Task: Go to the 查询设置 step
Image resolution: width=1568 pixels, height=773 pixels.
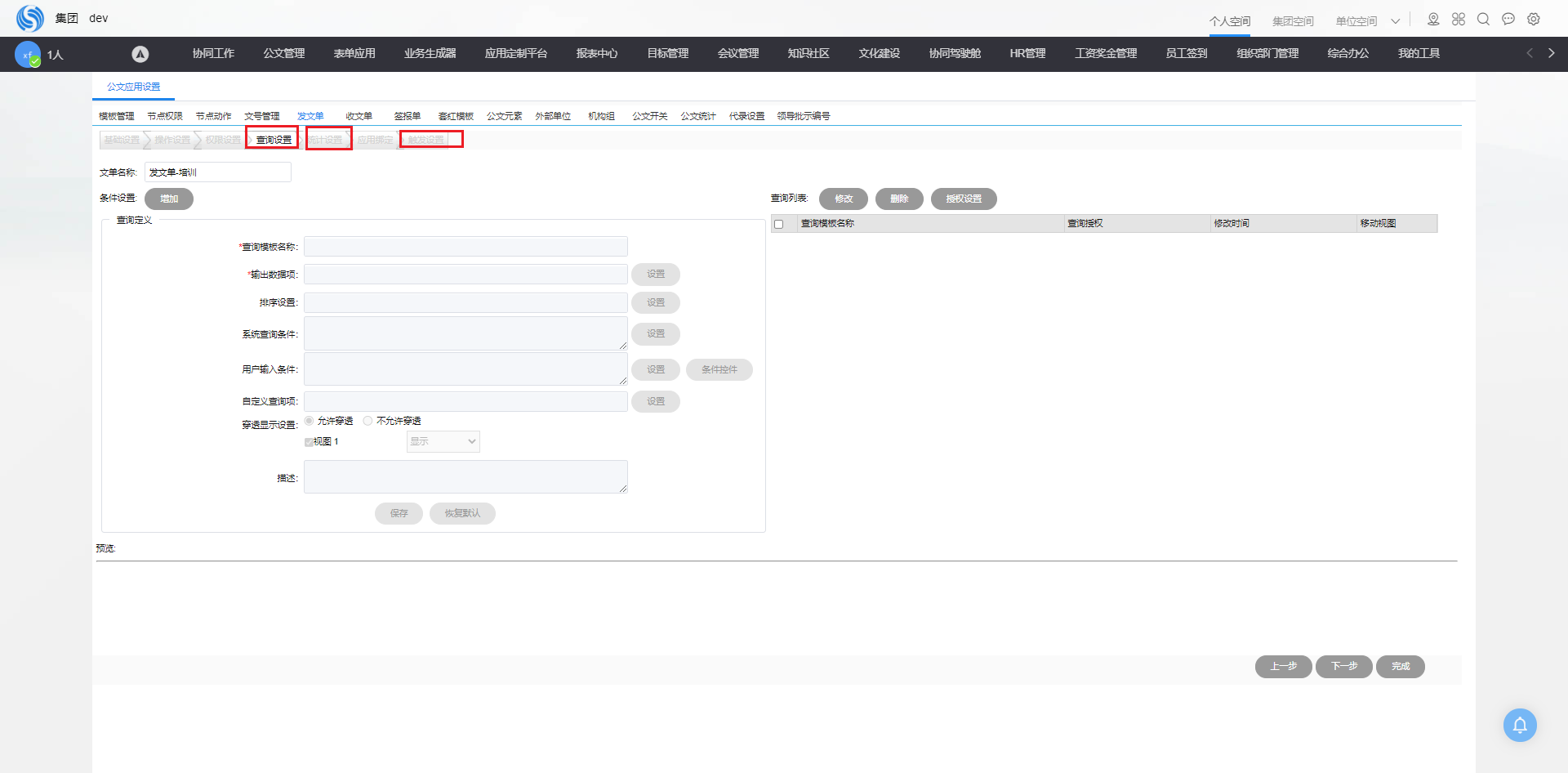Action: tap(274, 140)
